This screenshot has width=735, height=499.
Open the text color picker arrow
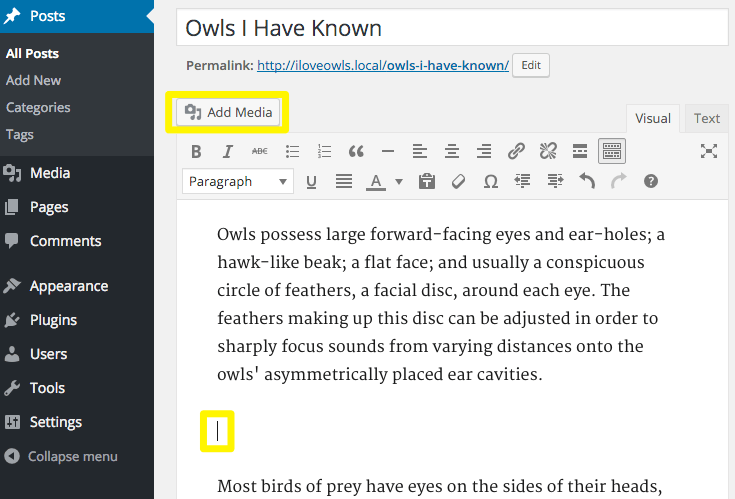coord(399,181)
